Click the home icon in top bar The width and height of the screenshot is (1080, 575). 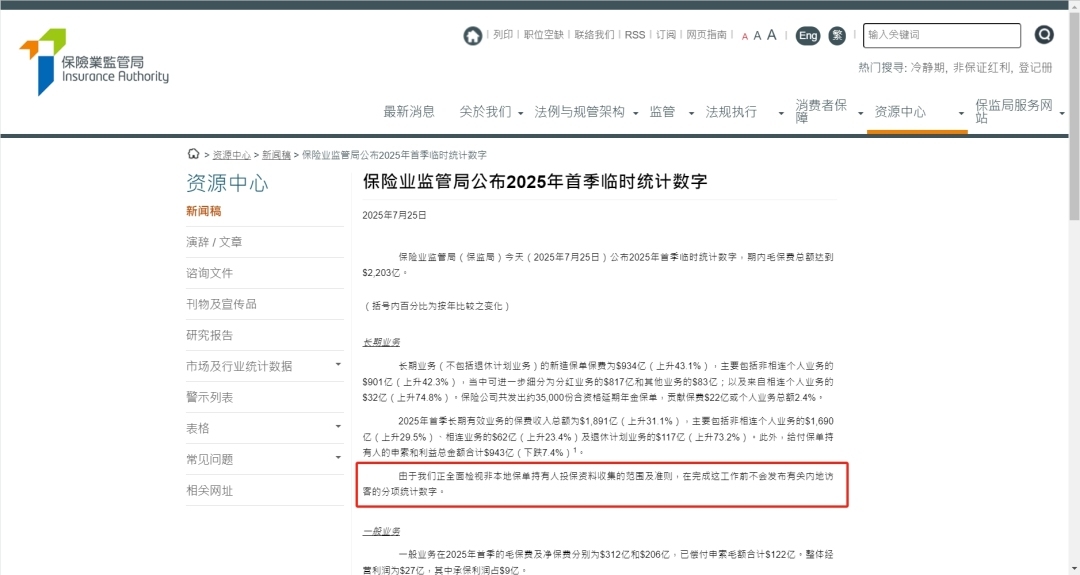point(472,36)
